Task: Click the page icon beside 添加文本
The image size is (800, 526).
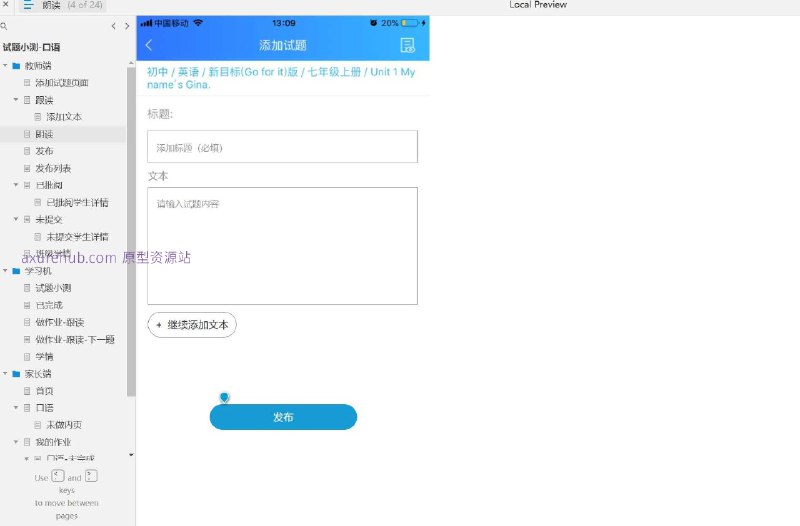Action: tap(38, 117)
